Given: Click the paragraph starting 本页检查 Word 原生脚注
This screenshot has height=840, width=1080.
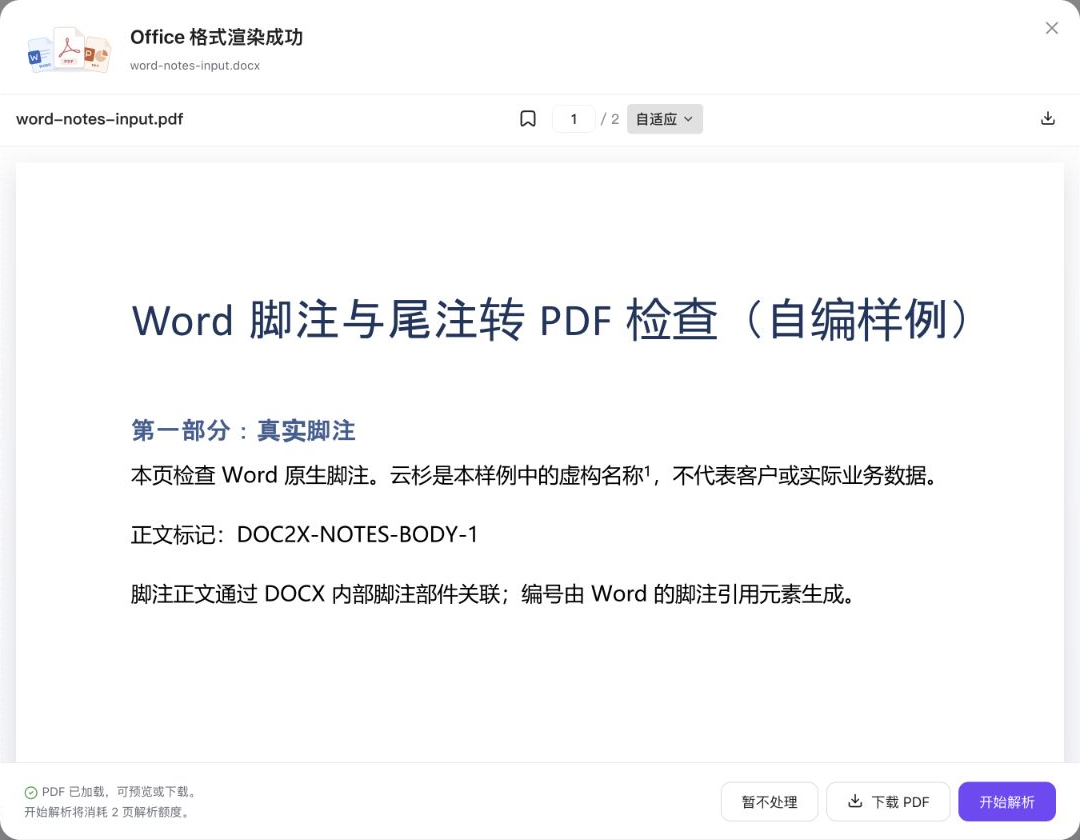Looking at the screenshot, I should pyautogui.click(x=534, y=475).
